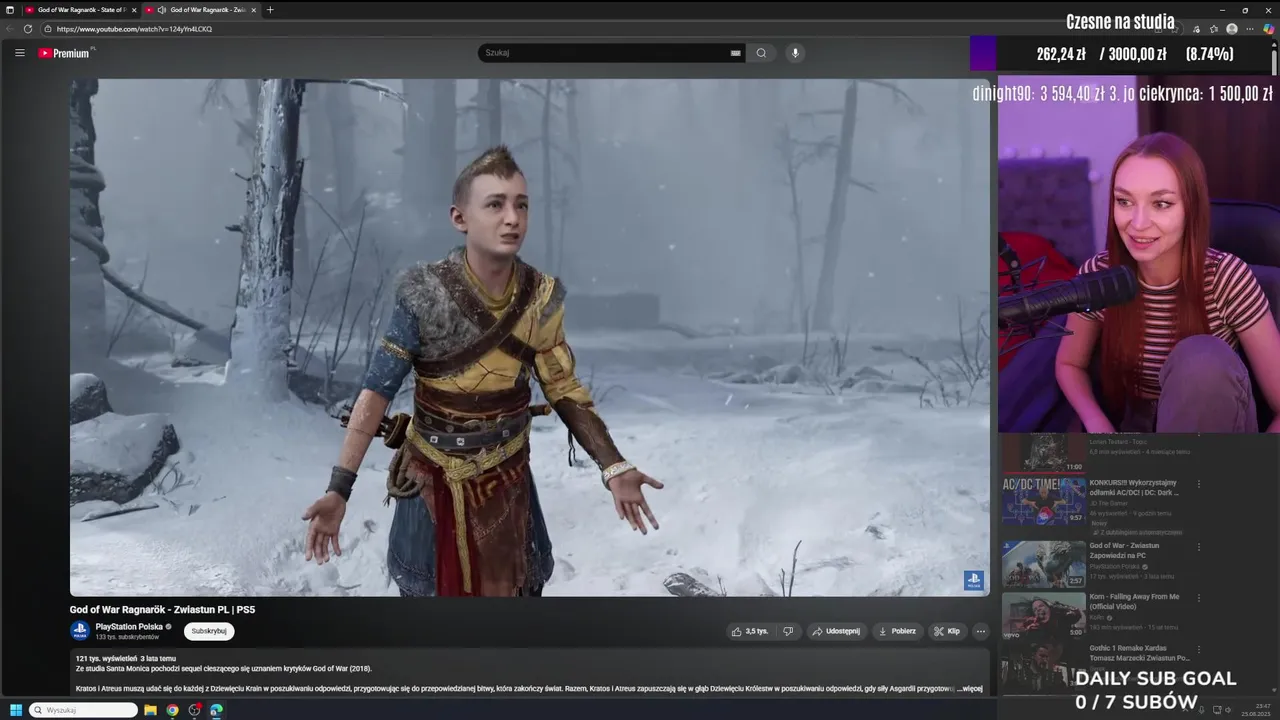Share the video via Udostępnij
This screenshot has height=720, width=1280.
pos(836,631)
